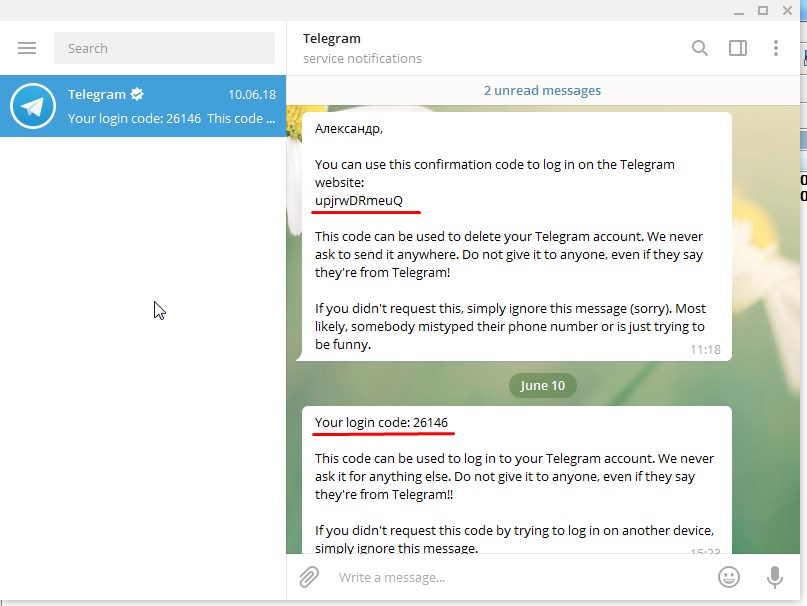Maximize the Telegram window
This screenshot has width=807, height=606.
coord(763,10)
